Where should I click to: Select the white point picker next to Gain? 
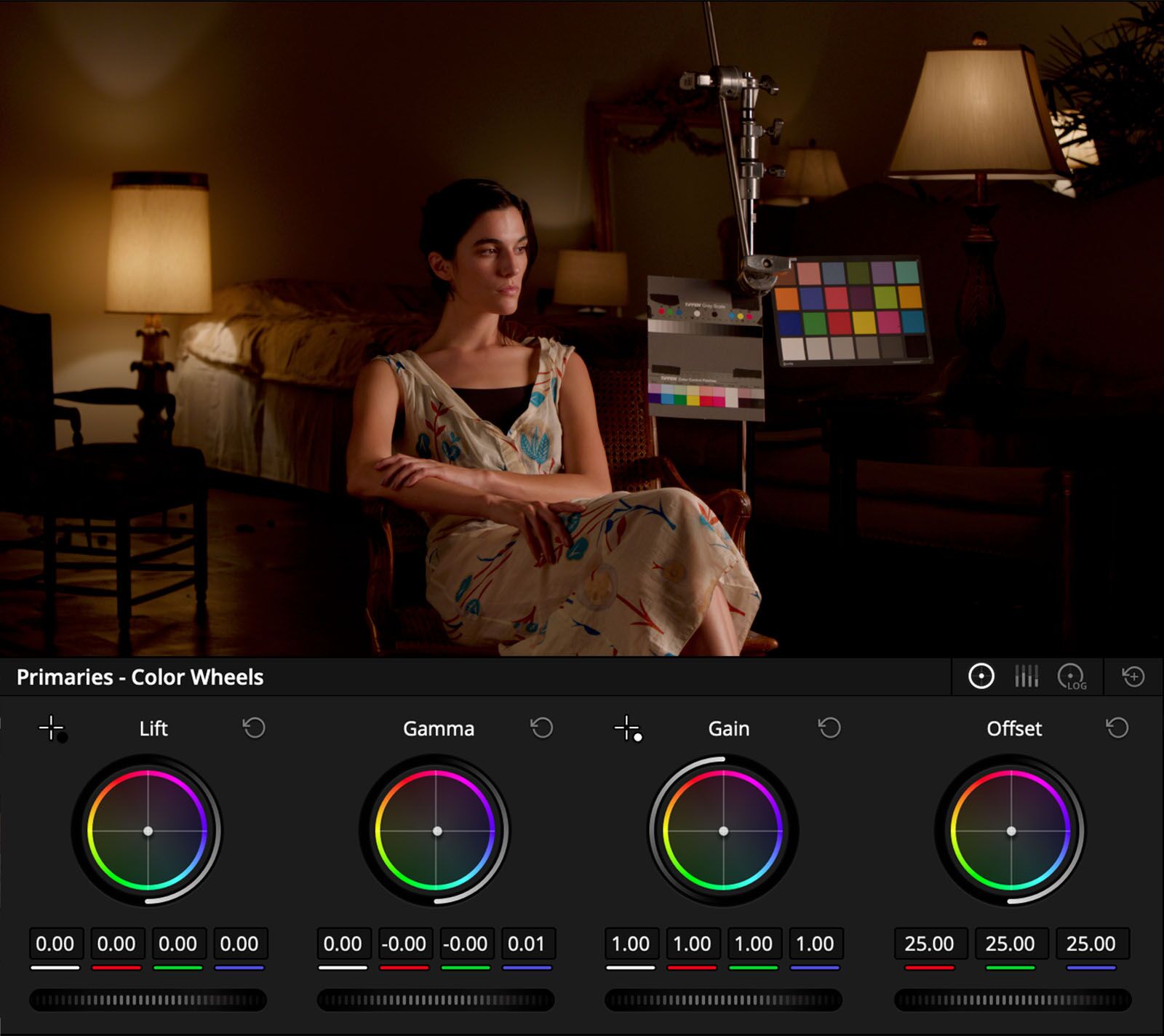[627, 729]
